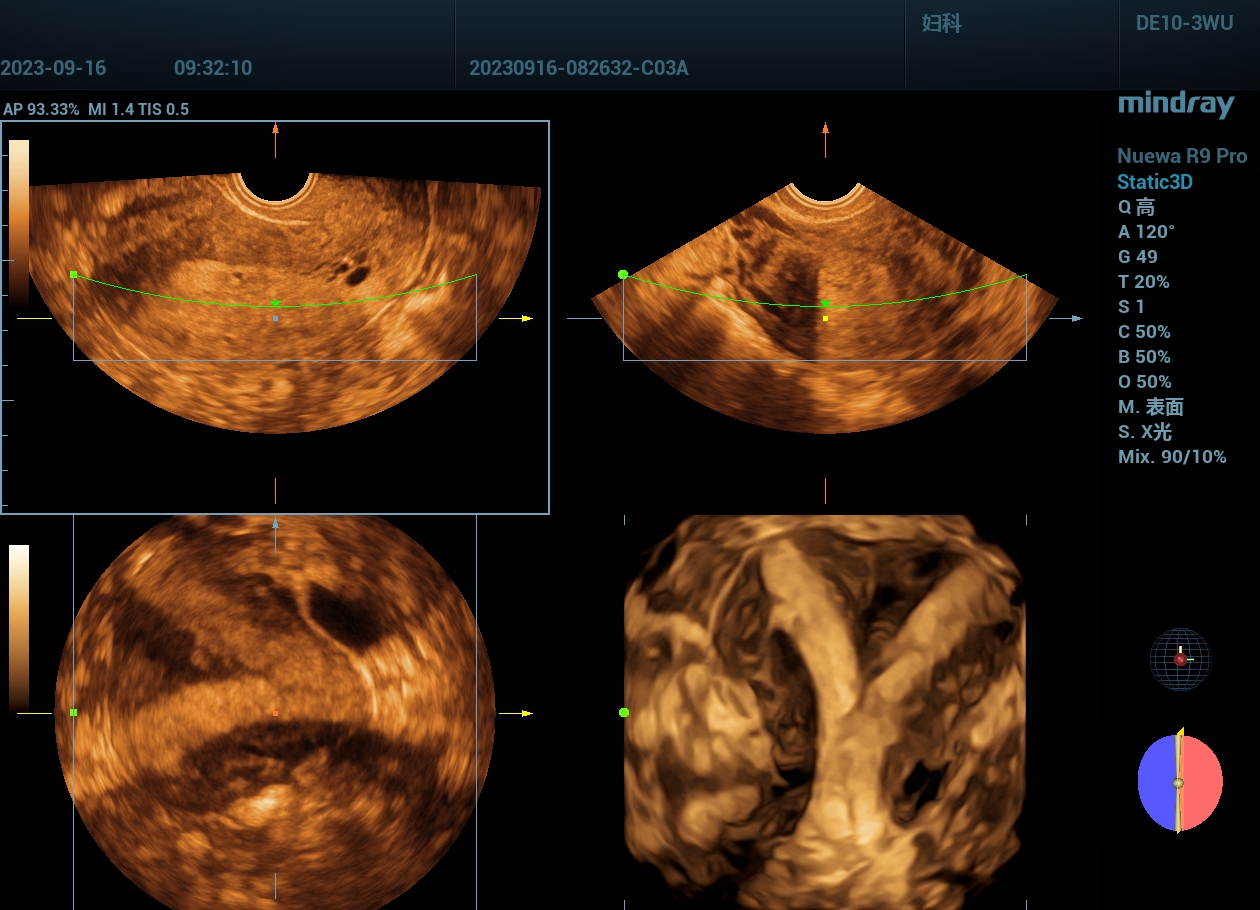Click the top-left plane color scale bar
1260x910 pixels.
point(19,220)
